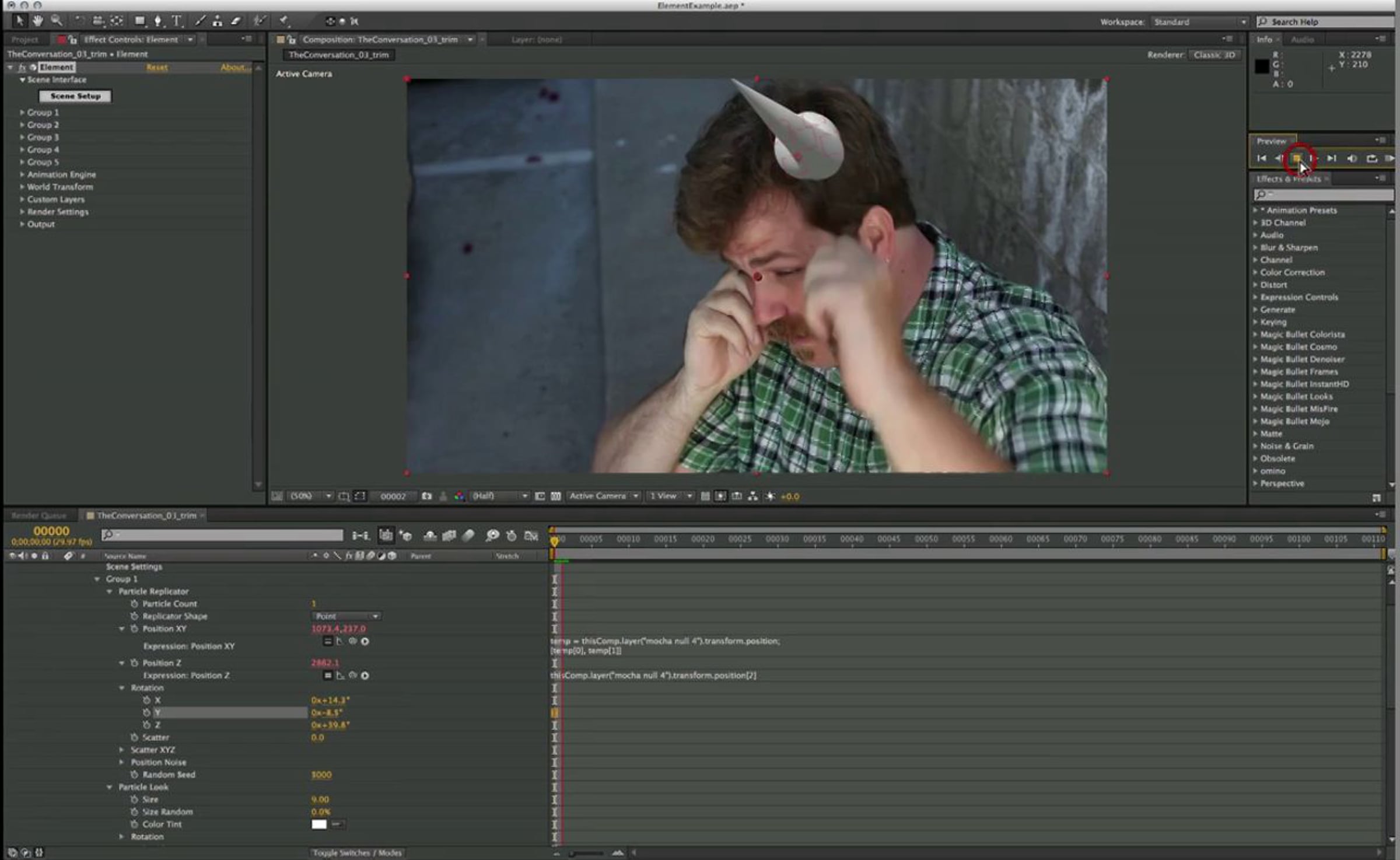Viewport: 1400px width, 860px height.
Task: Select the Hand tool in toolbar
Action: tap(38, 21)
